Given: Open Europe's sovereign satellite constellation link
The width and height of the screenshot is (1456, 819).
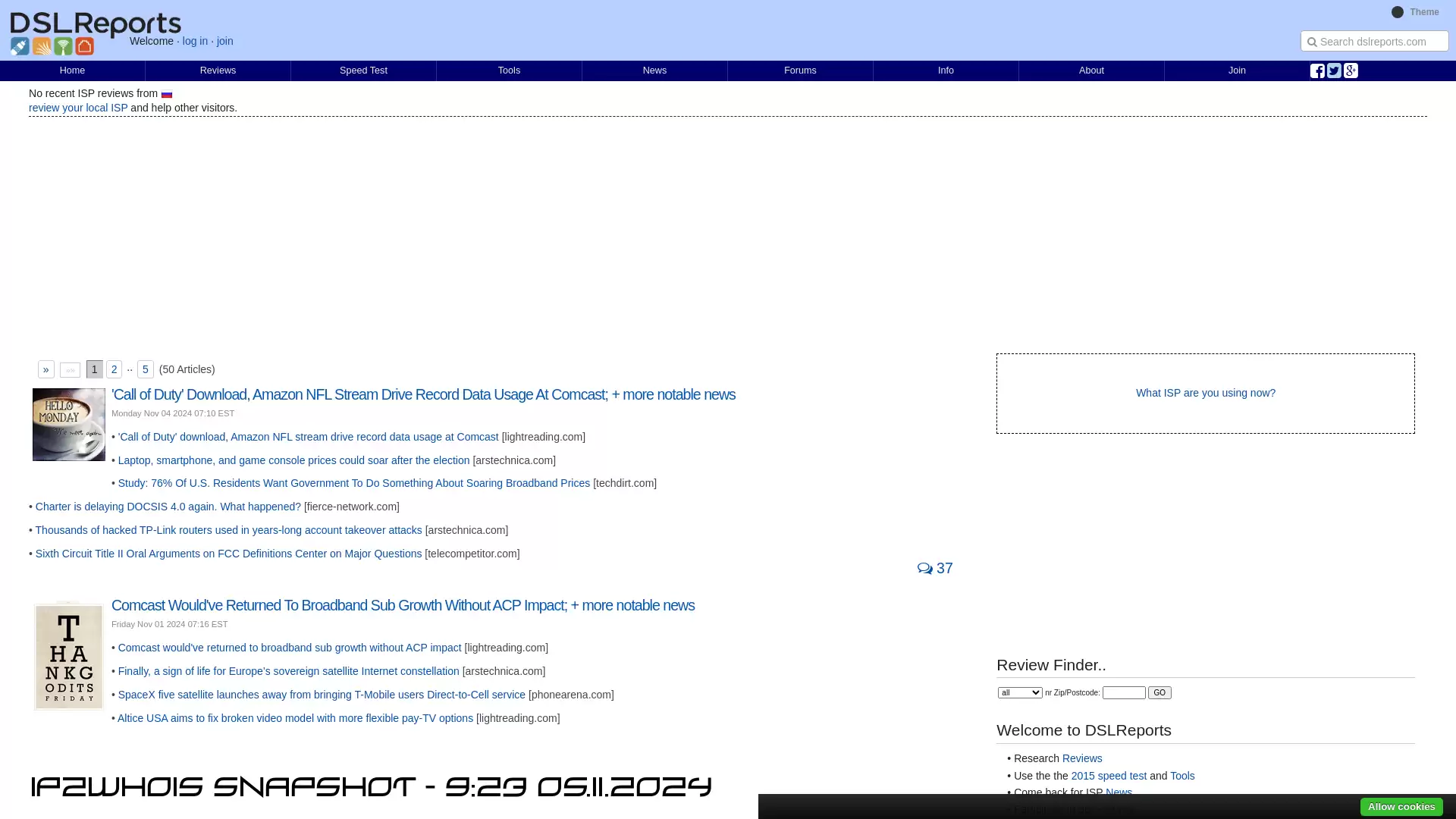Looking at the screenshot, I should 289,671.
